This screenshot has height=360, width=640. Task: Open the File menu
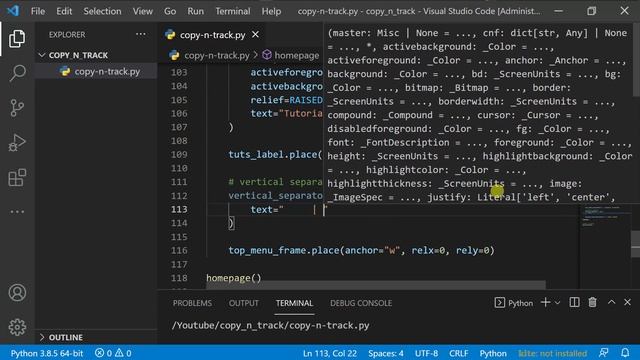pos(38,11)
